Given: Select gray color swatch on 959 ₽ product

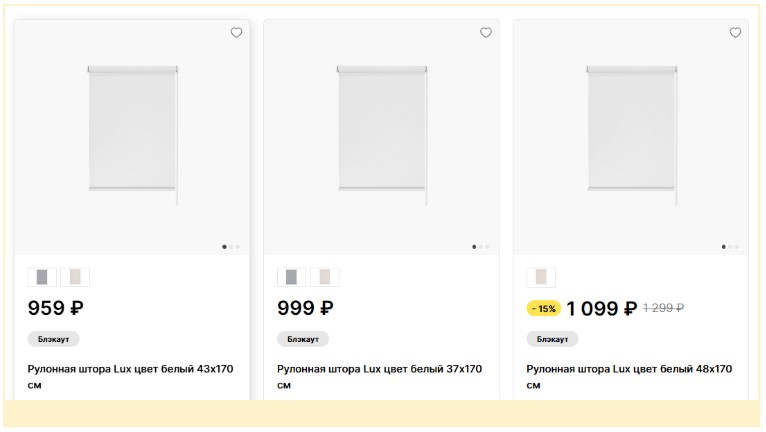Looking at the screenshot, I should (x=42, y=277).
